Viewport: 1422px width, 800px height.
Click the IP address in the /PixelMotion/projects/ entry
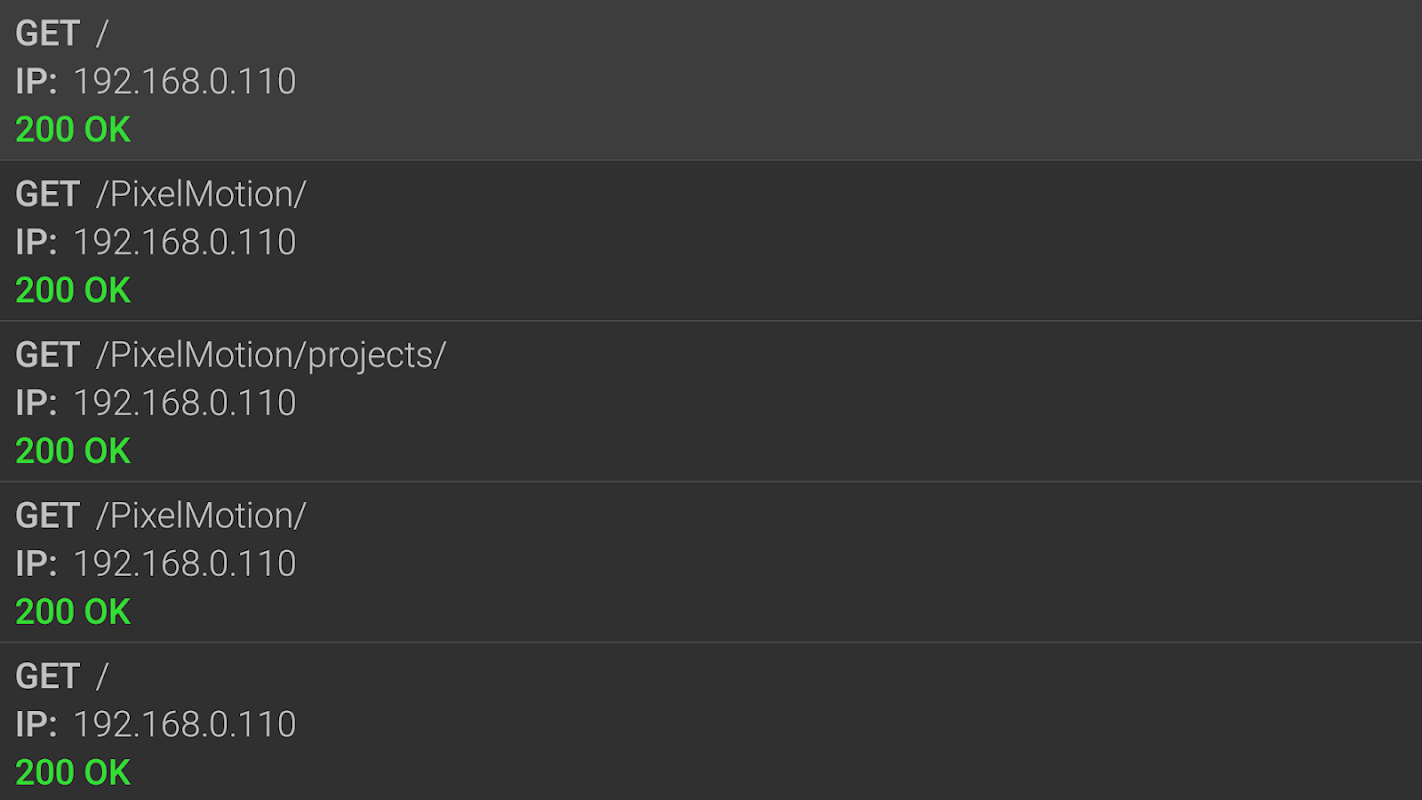click(184, 403)
